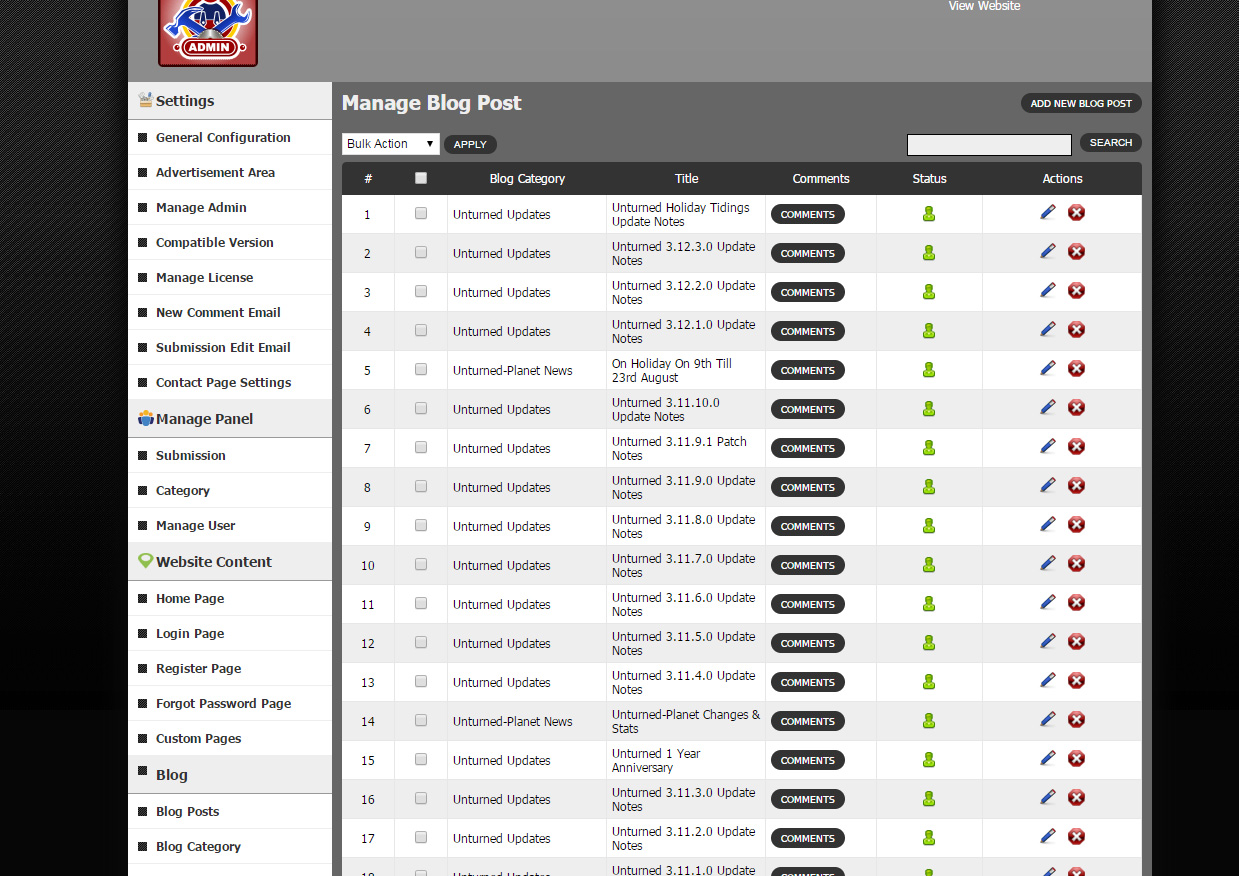The image size is (1239, 876).
Task: Check the Unturned 3.11.6.0 row checkbox
Action: pos(421,603)
